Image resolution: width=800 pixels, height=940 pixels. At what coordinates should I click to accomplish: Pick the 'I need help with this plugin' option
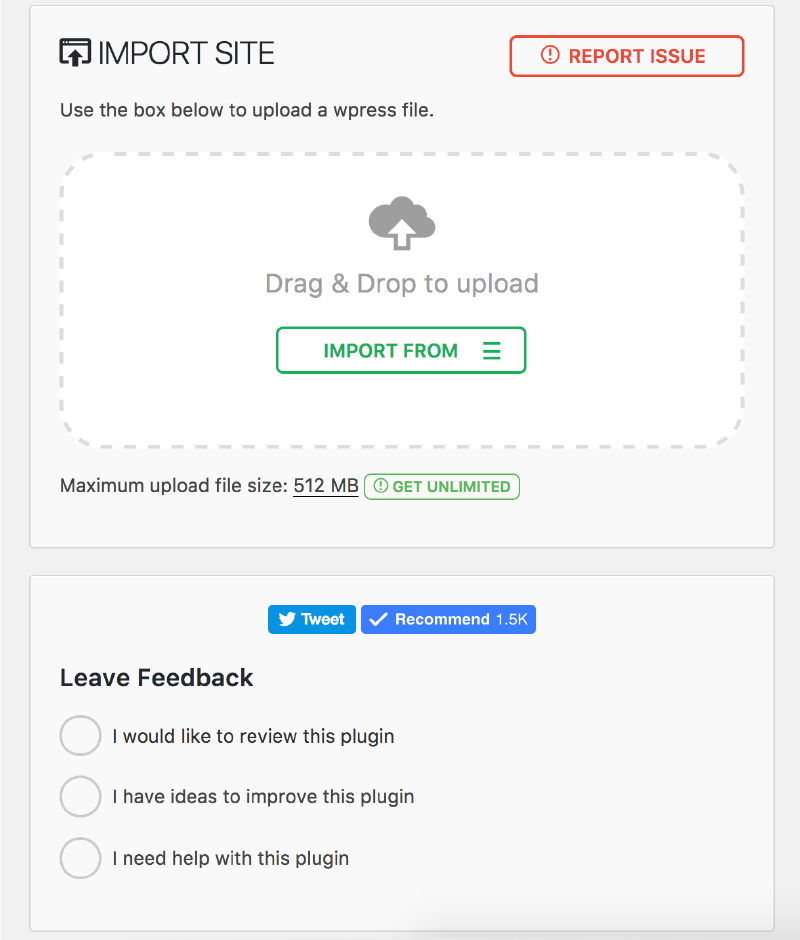(x=80, y=858)
